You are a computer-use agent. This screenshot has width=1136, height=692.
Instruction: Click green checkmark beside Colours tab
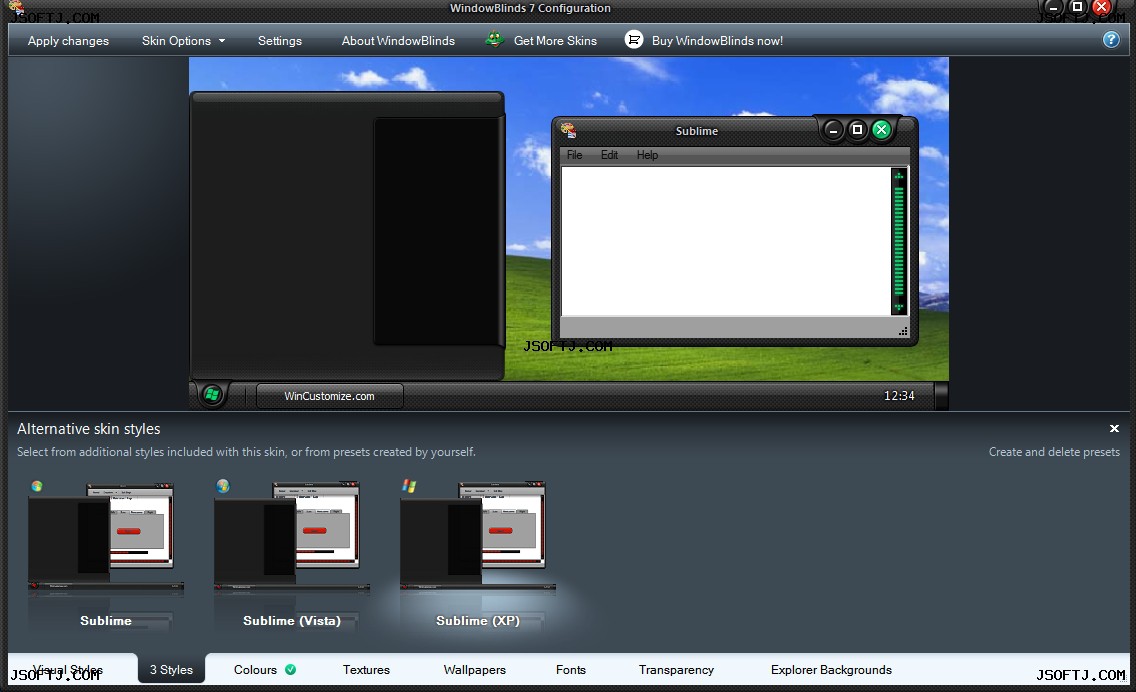point(291,670)
